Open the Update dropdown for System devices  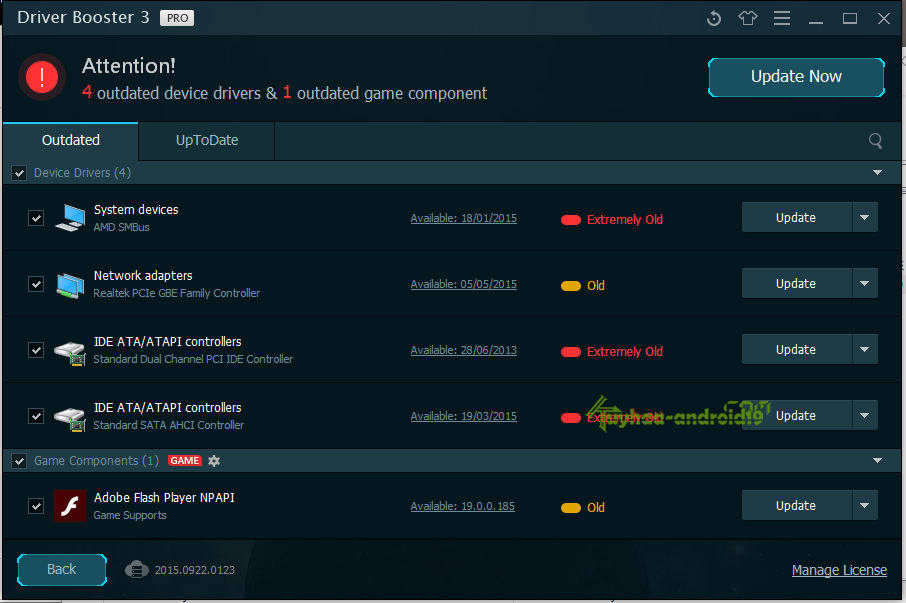point(864,217)
